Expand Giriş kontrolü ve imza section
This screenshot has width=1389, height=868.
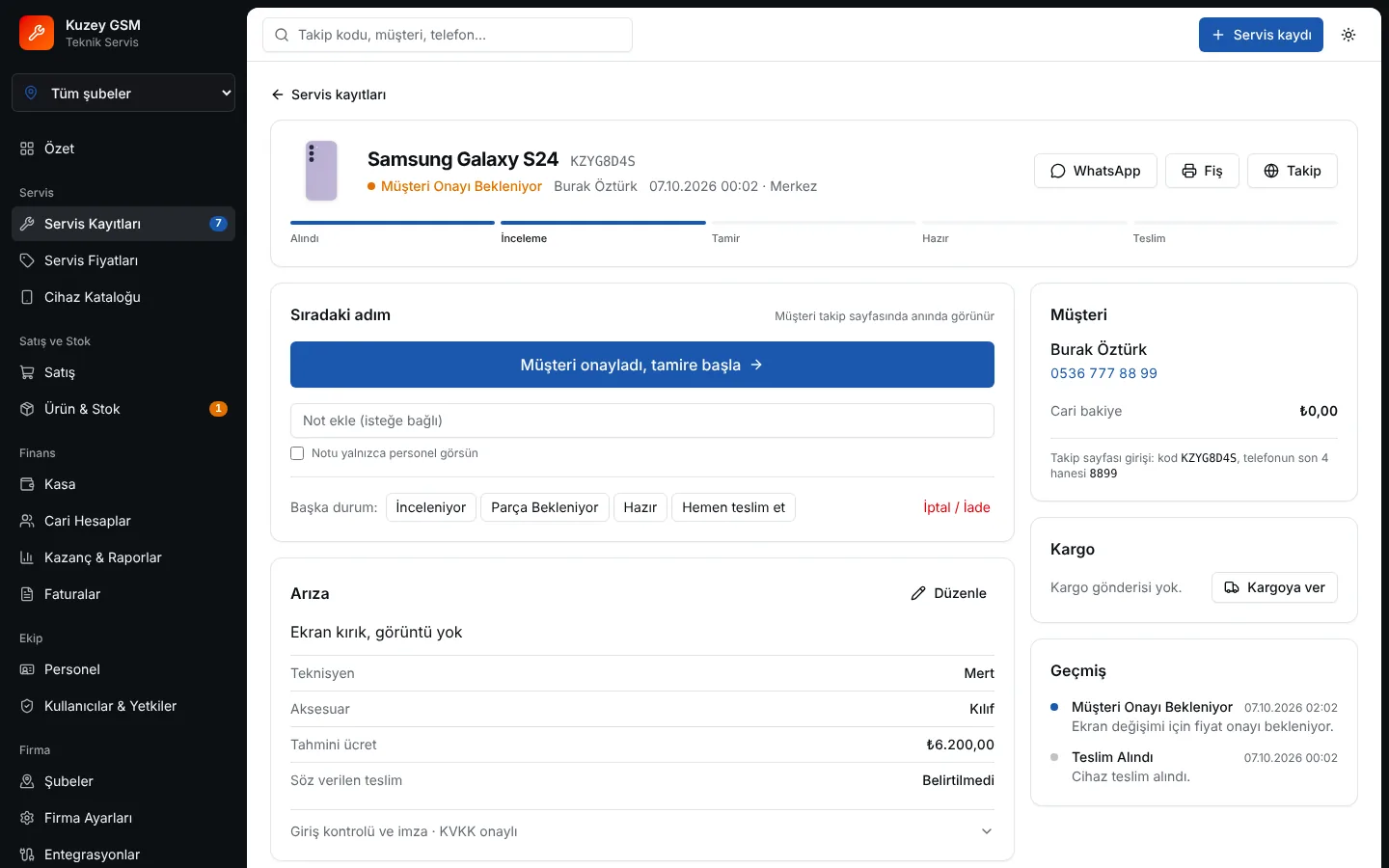click(x=642, y=831)
